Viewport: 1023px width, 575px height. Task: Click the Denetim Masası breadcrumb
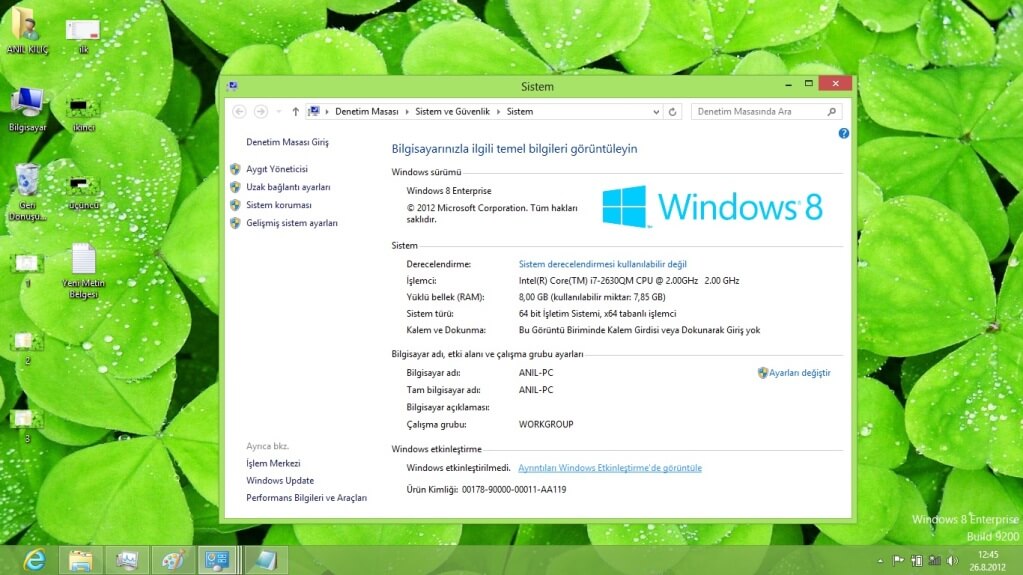click(x=366, y=112)
